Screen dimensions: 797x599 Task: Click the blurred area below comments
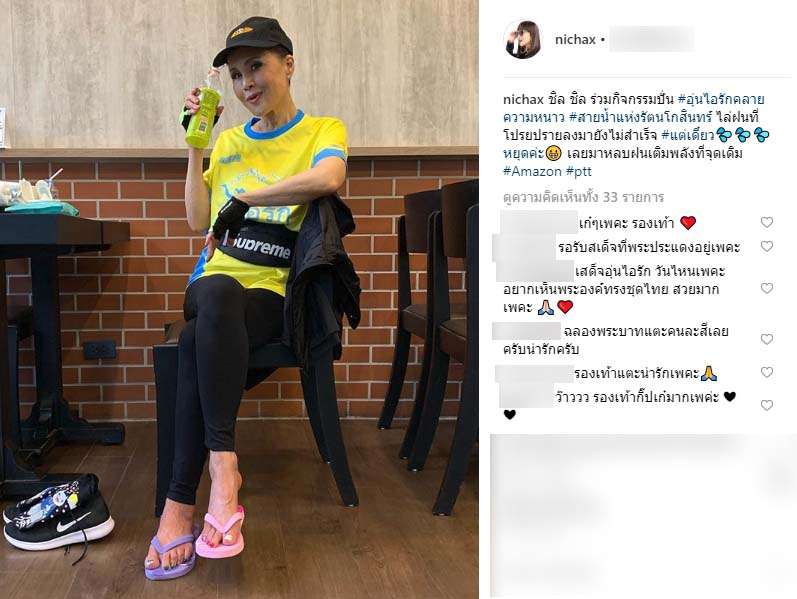click(x=643, y=516)
